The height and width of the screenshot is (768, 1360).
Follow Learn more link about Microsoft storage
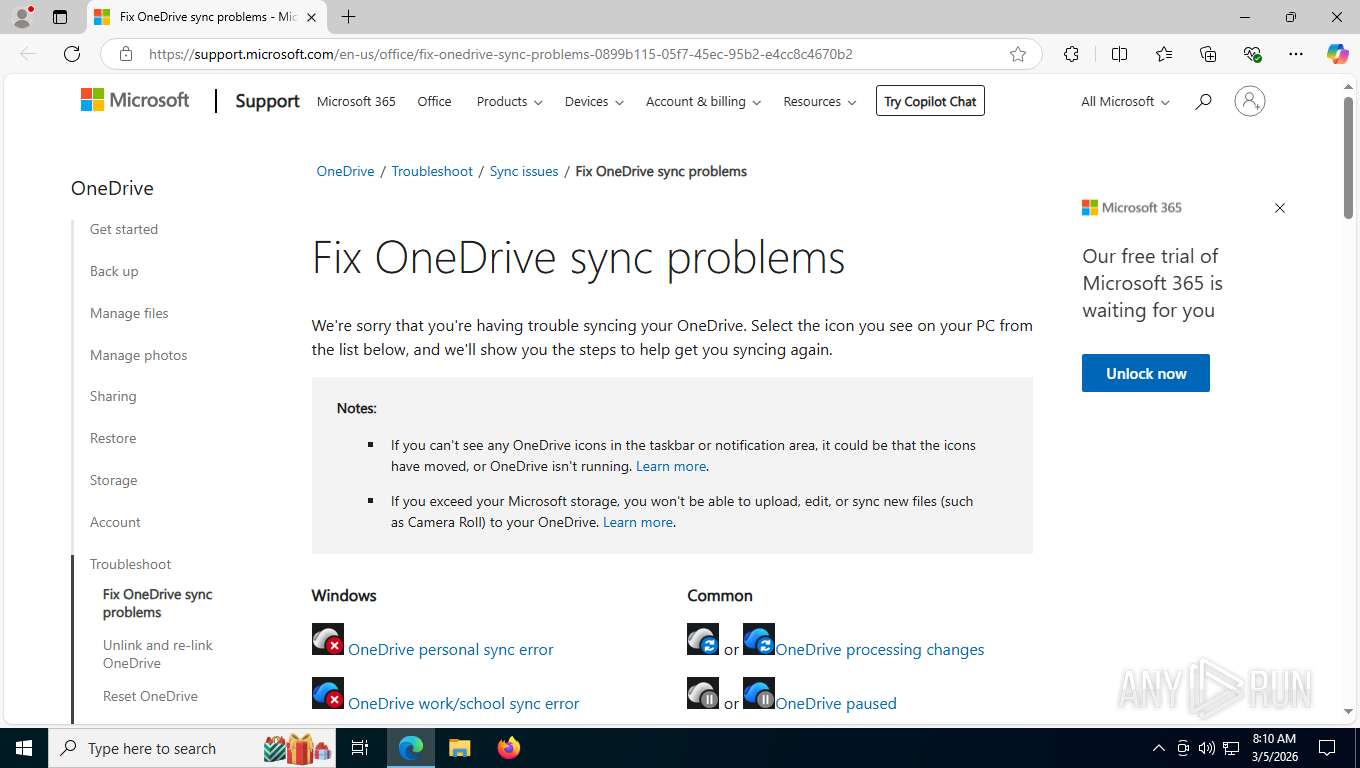pos(638,522)
